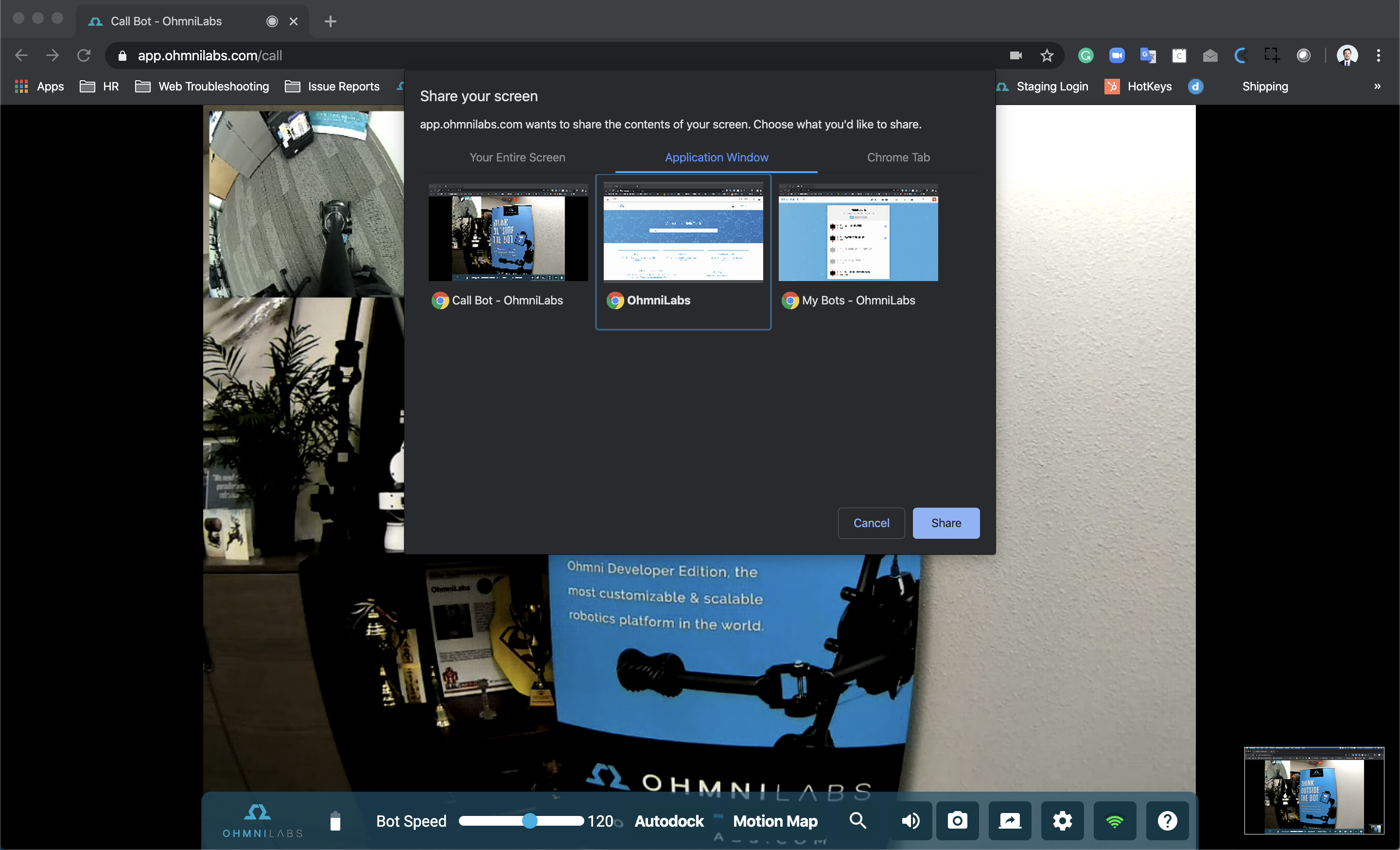Click the downward navigation camera view

[x=306, y=203]
